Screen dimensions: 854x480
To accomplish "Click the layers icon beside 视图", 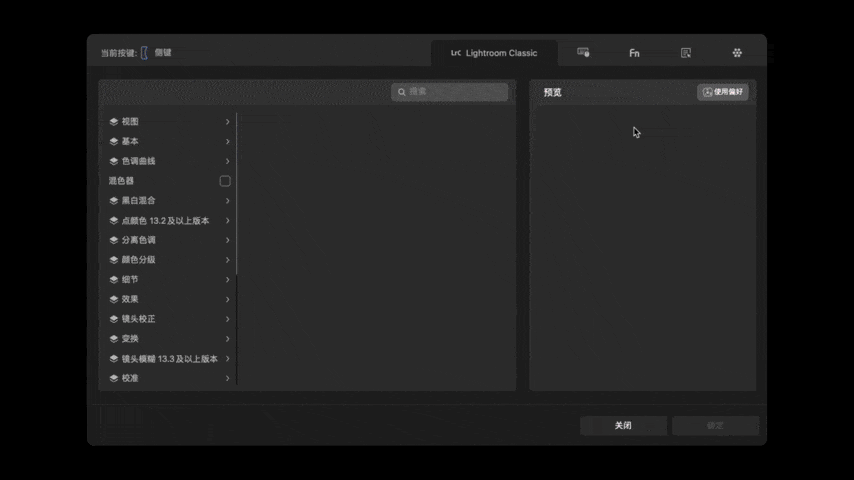I will [114, 121].
